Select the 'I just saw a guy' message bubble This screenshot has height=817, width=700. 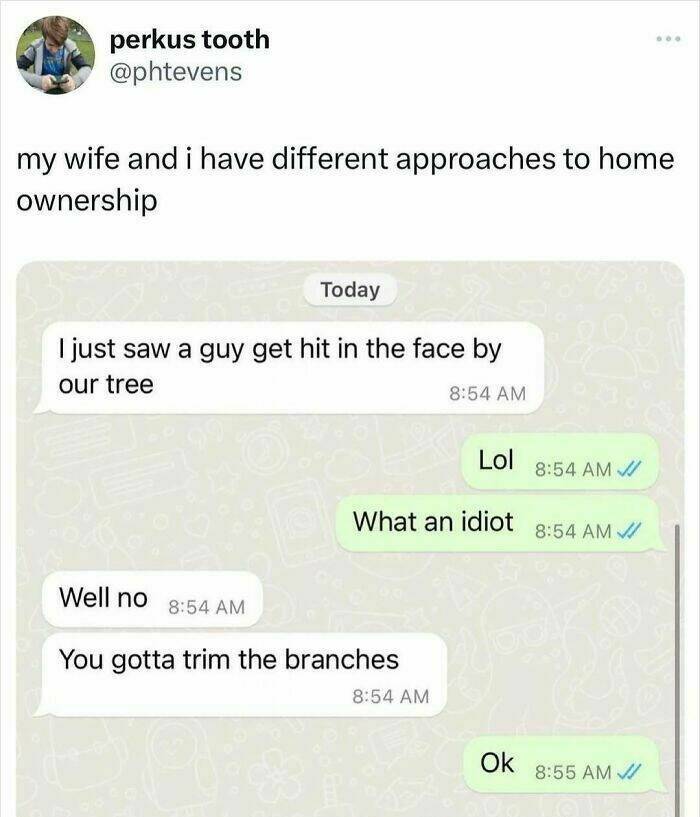[290, 368]
